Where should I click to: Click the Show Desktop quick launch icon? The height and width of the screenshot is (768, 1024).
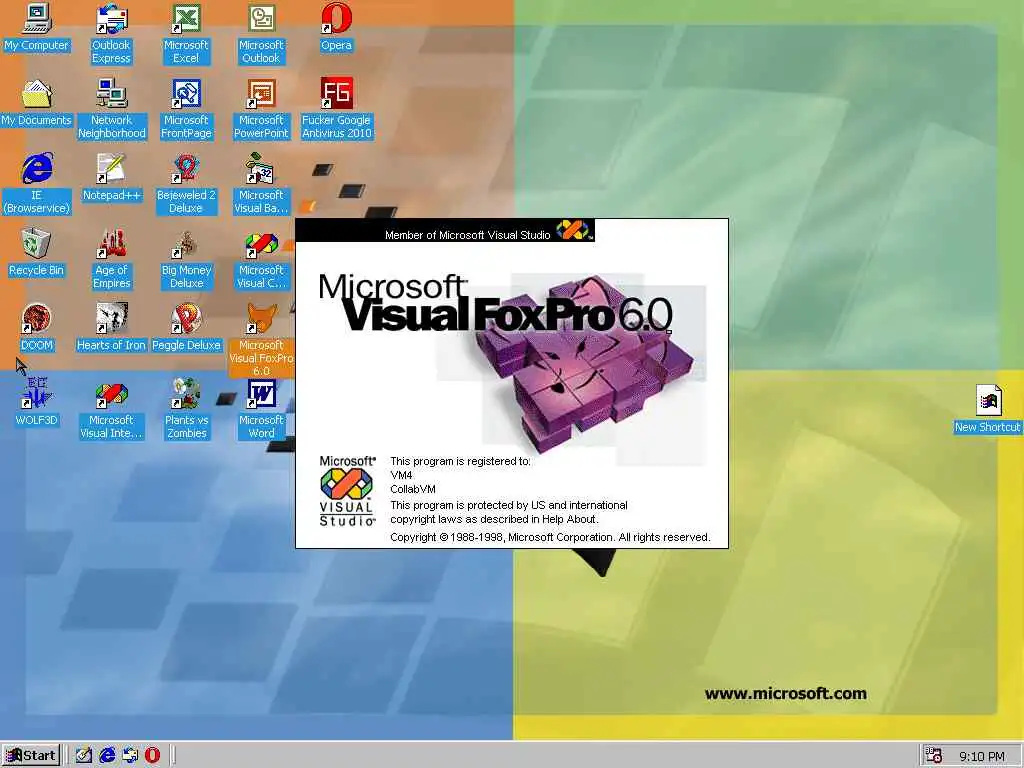(x=84, y=756)
